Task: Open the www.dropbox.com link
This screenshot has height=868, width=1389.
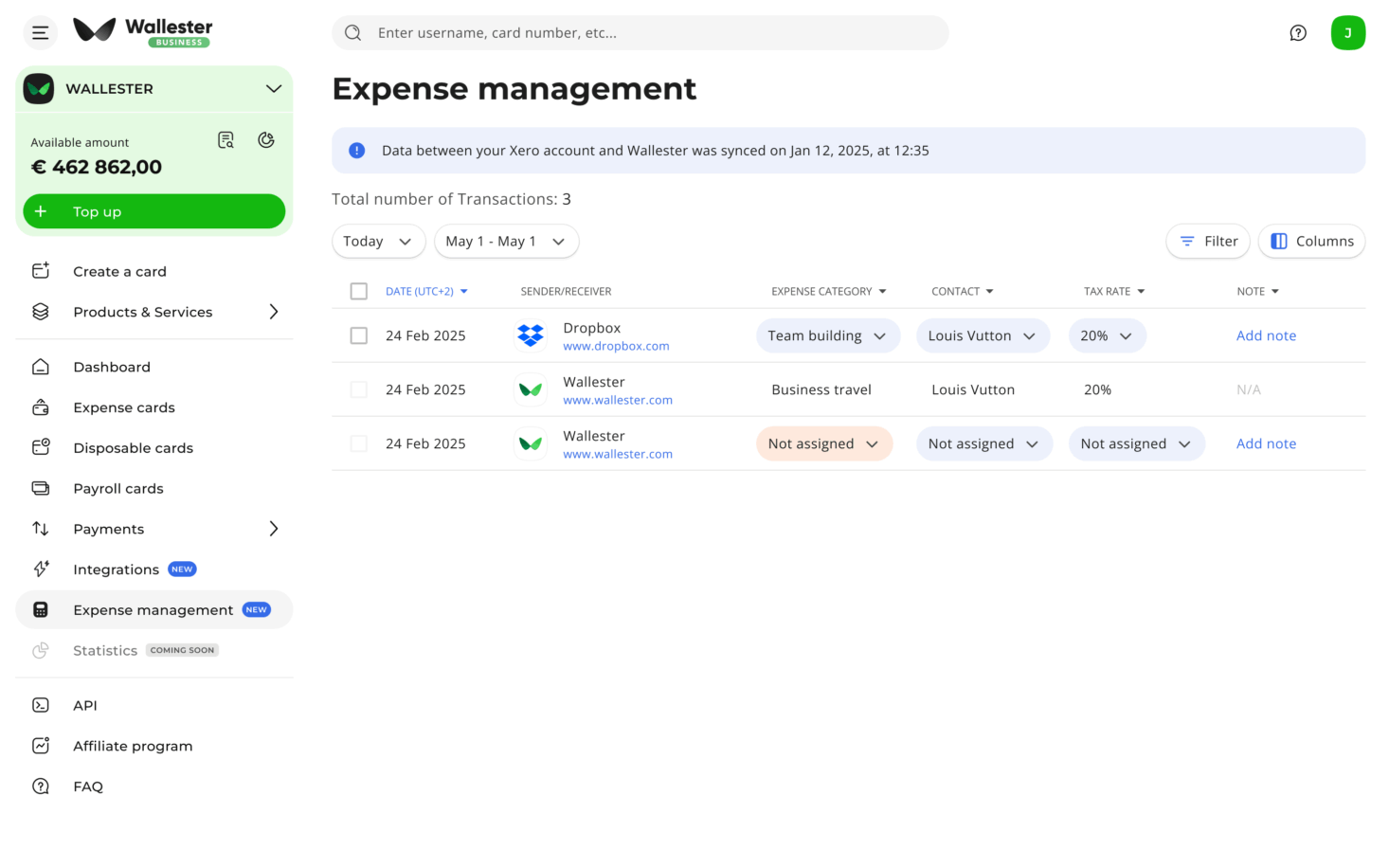Action: click(616, 347)
